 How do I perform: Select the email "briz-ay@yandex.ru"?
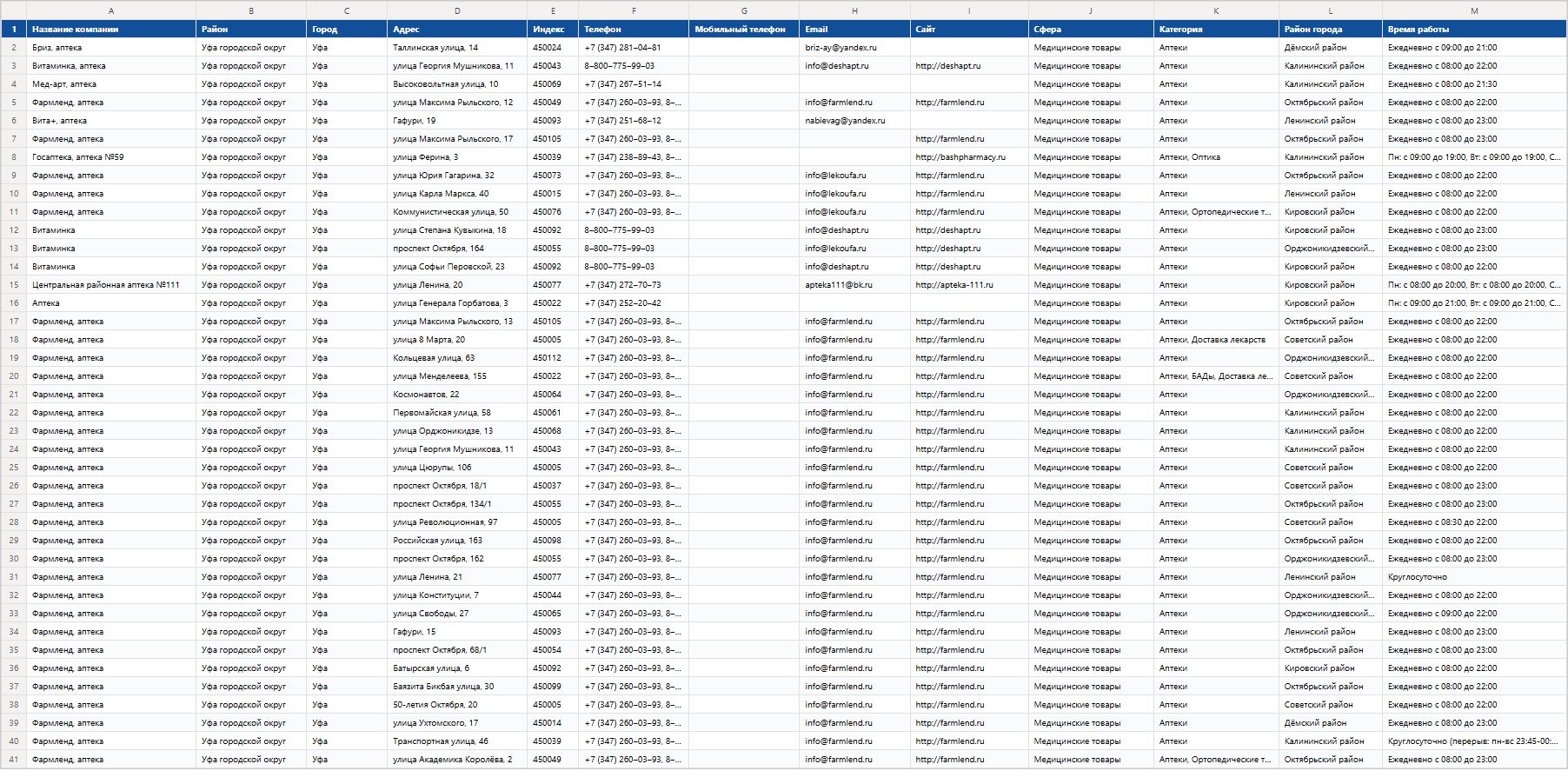(x=854, y=48)
